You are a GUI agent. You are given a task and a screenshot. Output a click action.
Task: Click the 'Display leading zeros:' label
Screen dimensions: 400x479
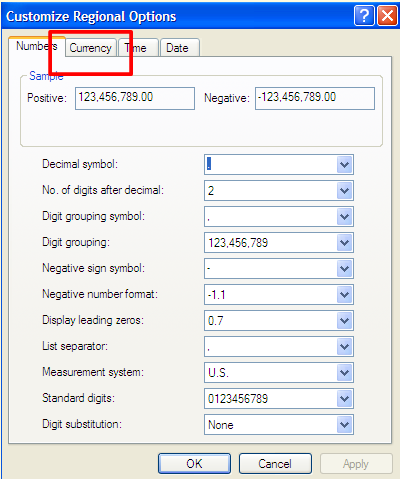(93, 320)
